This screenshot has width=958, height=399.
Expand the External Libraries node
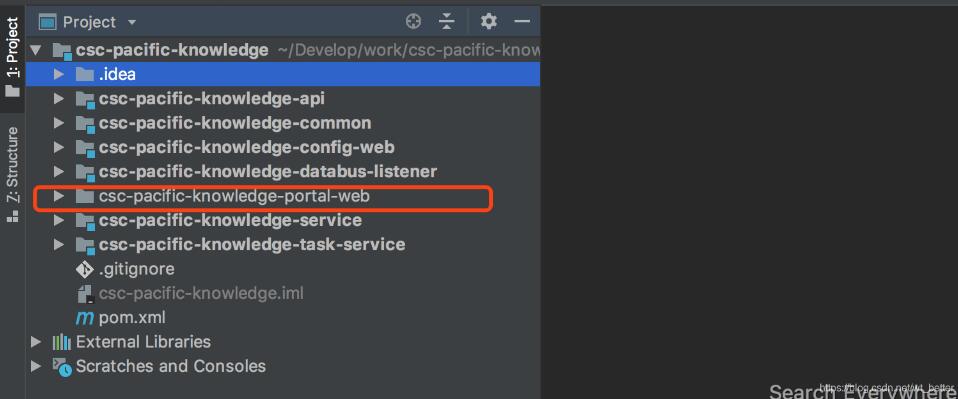[36, 342]
